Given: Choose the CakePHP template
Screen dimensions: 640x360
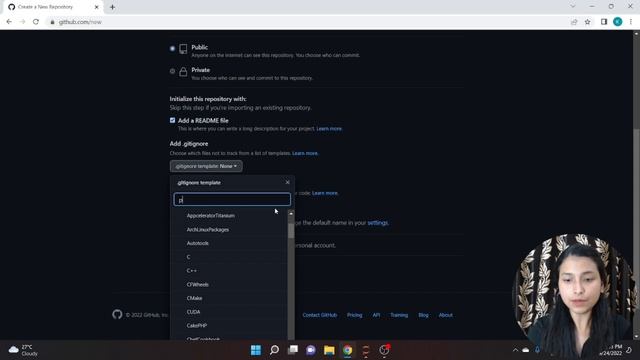Looking at the screenshot, I should pyautogui.click(x=197, y=326).
